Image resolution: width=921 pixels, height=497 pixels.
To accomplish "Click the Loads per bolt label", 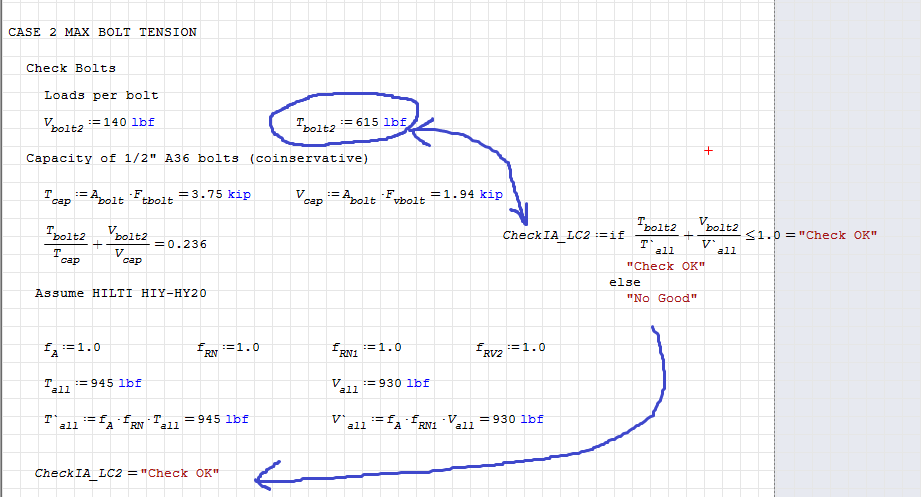I will click(x=101, y=95).
